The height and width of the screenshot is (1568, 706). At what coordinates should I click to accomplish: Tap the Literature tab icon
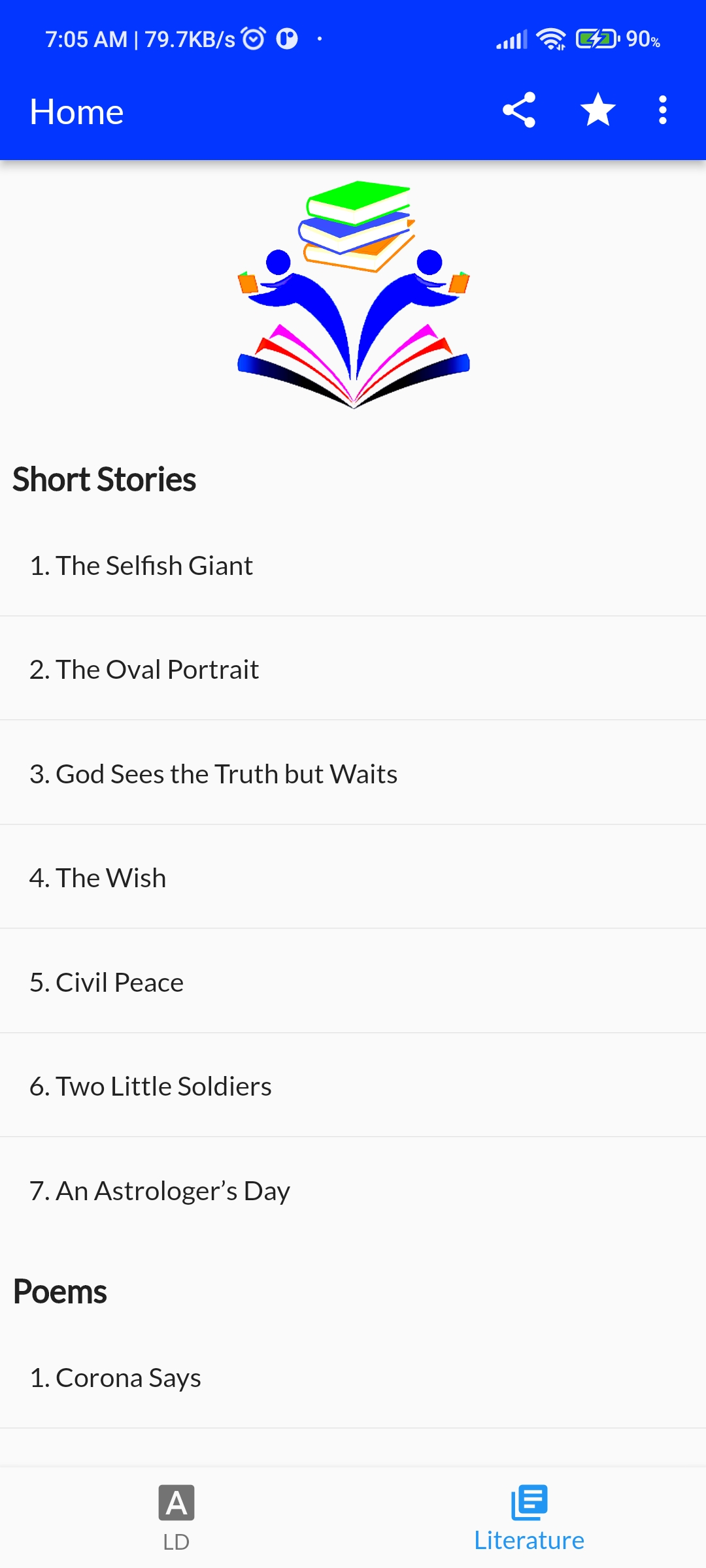click(529, 1502)
